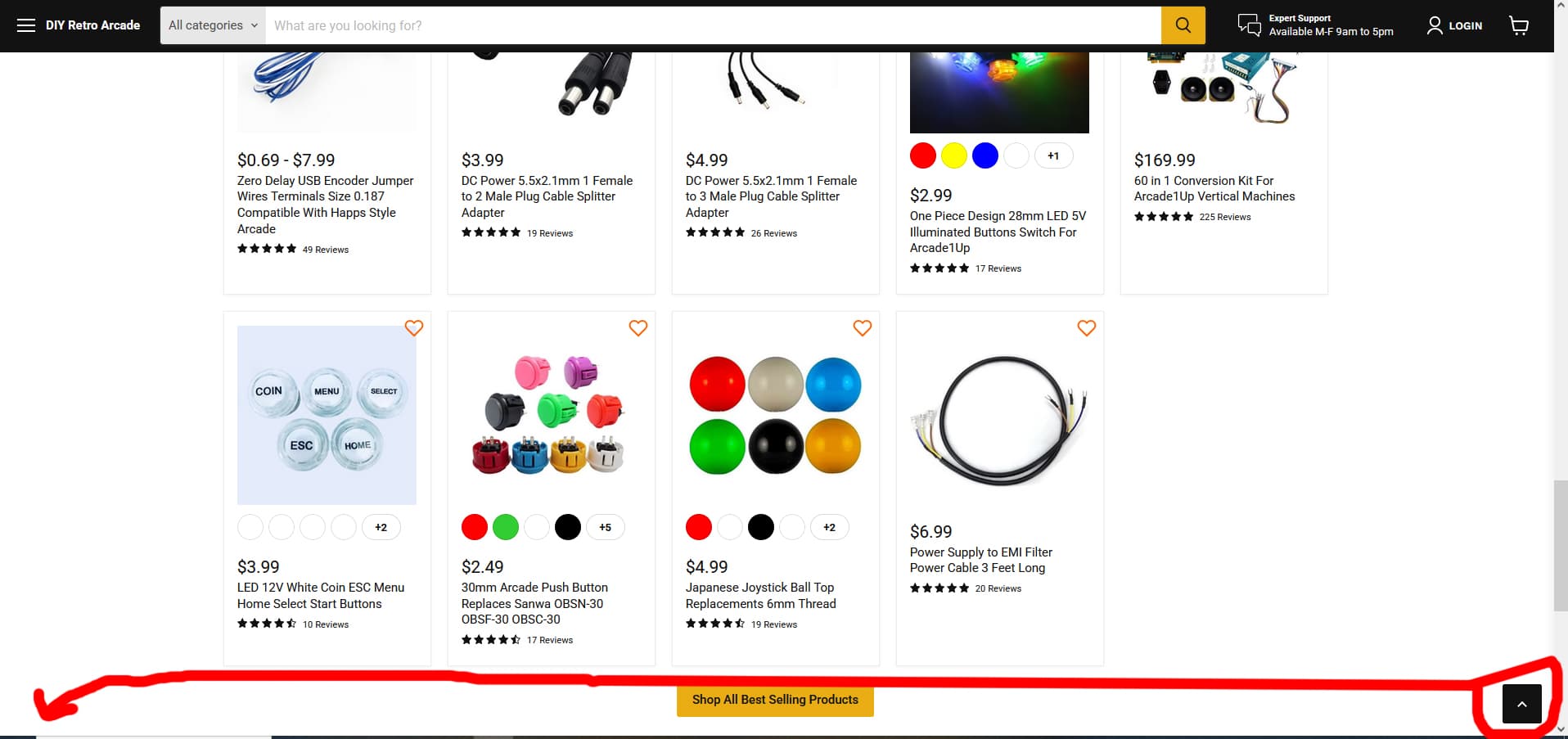Click the DIY Retro Arcade logo
Image resolution: width=1568 pixels, height=739 pixels.
coord(92,25)
